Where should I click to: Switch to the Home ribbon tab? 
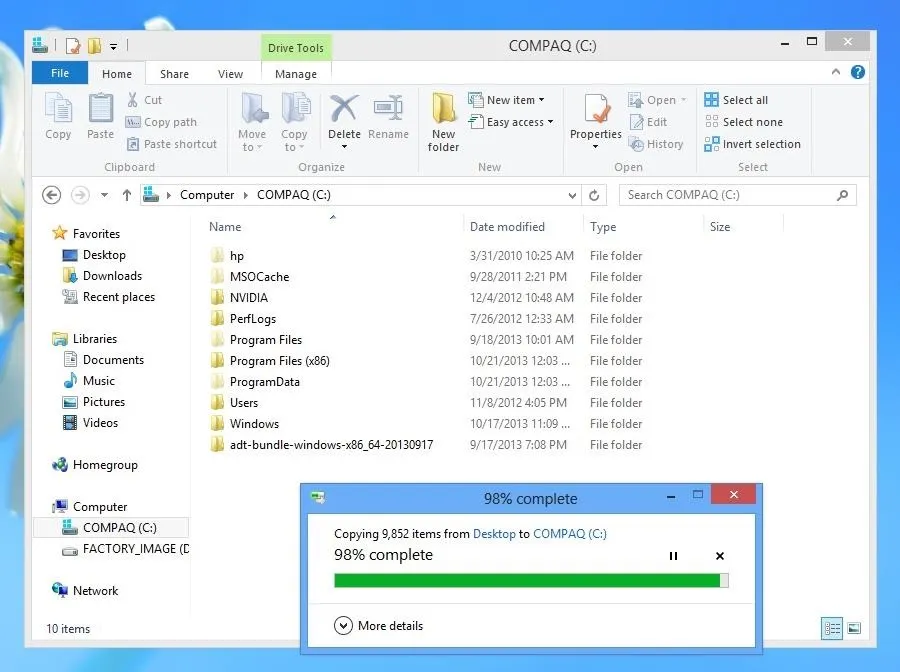tap(117, 73)
